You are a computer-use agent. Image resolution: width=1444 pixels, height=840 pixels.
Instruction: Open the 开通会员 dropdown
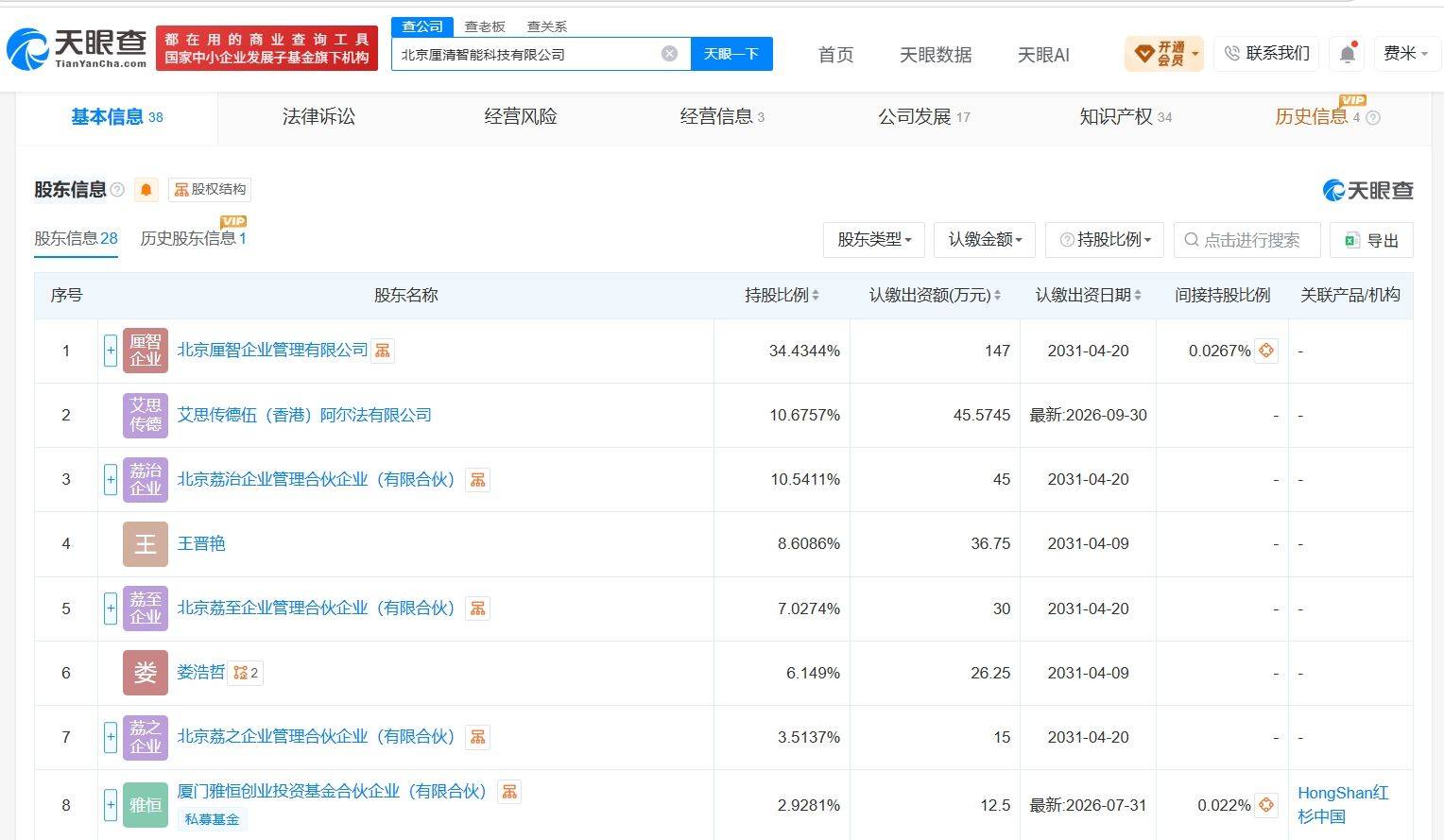pyautogui.click(x=1163, y=54)
